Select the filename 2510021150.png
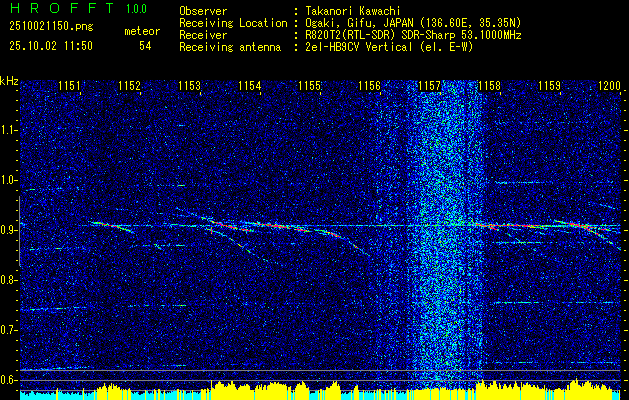 coord(51,27)
